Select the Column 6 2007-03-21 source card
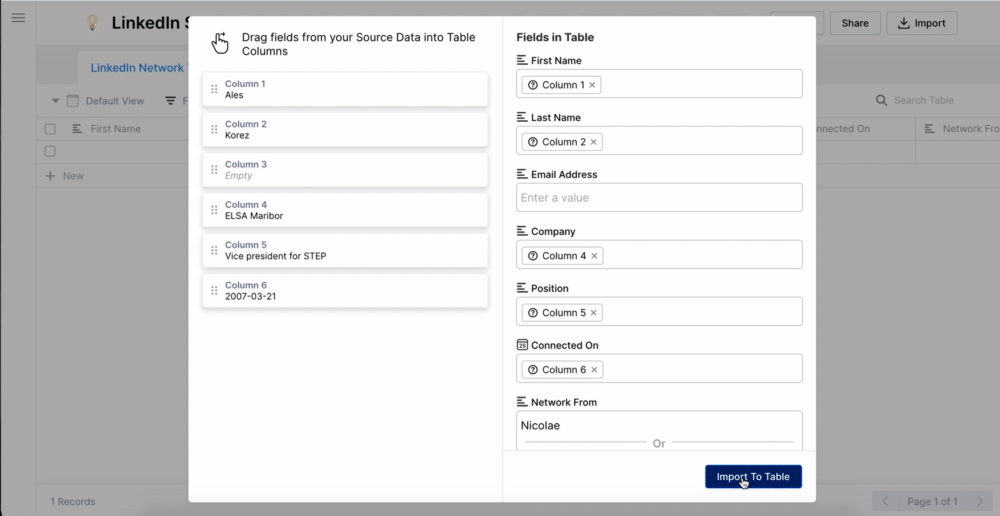This screenshot has height=516, width=1000. pyautogui.click(x=345, y=290)
